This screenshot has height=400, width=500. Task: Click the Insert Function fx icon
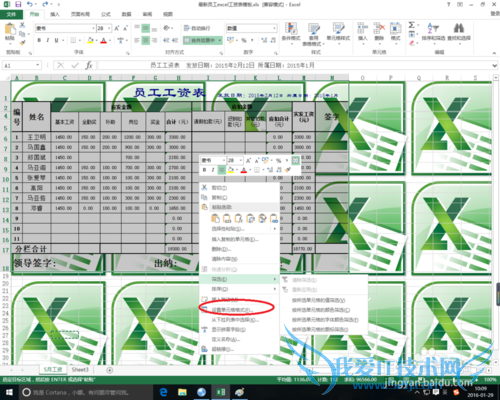[x=89, y=65]
